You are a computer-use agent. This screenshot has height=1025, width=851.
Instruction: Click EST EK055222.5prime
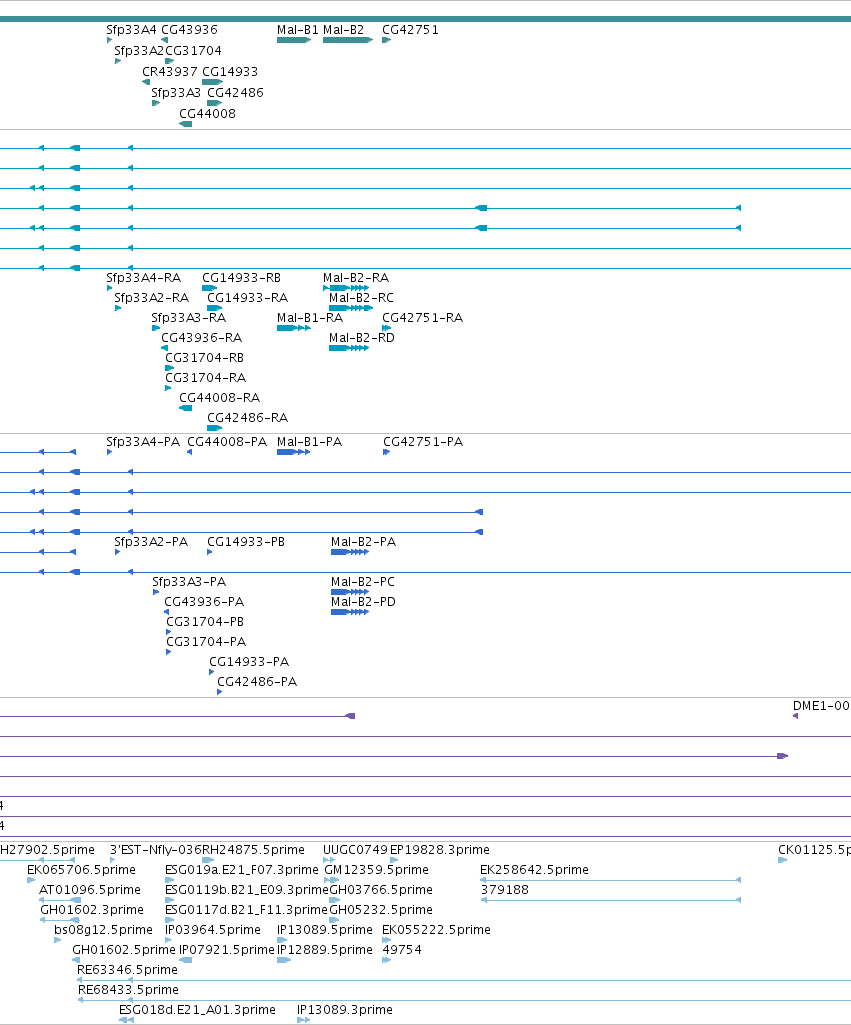(x=437, y=930)
